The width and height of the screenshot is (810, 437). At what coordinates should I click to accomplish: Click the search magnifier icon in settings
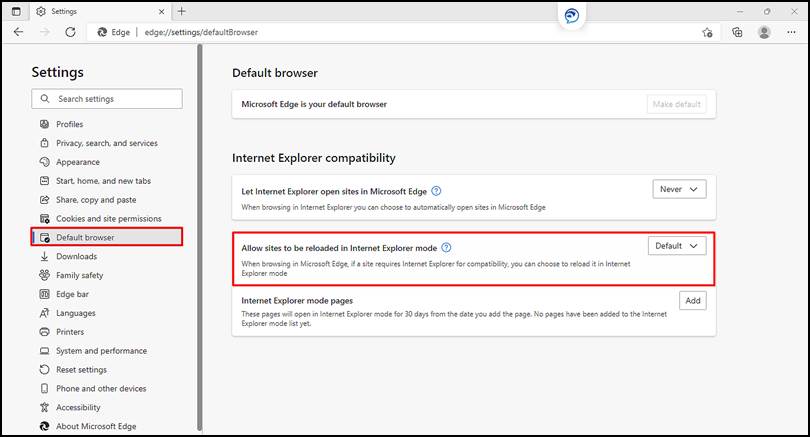click(x=45, y=99)
